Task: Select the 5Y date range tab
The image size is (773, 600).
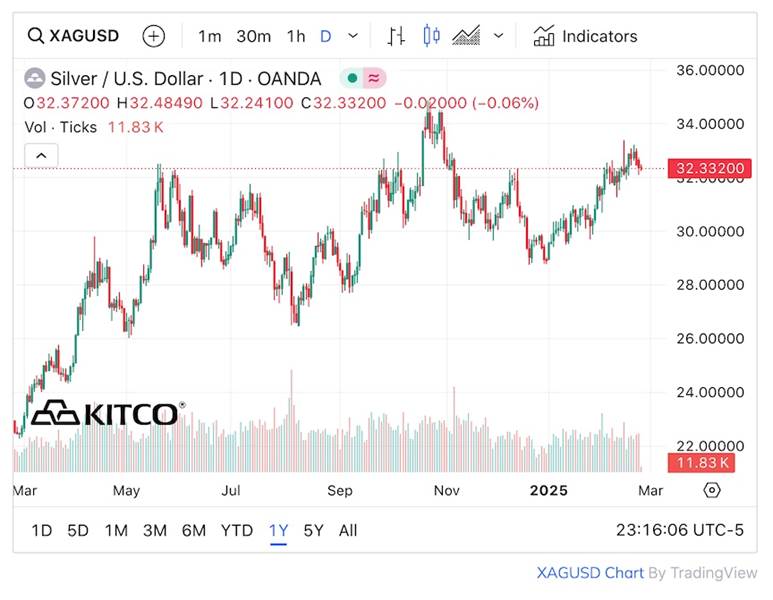Action: (313, 530)
